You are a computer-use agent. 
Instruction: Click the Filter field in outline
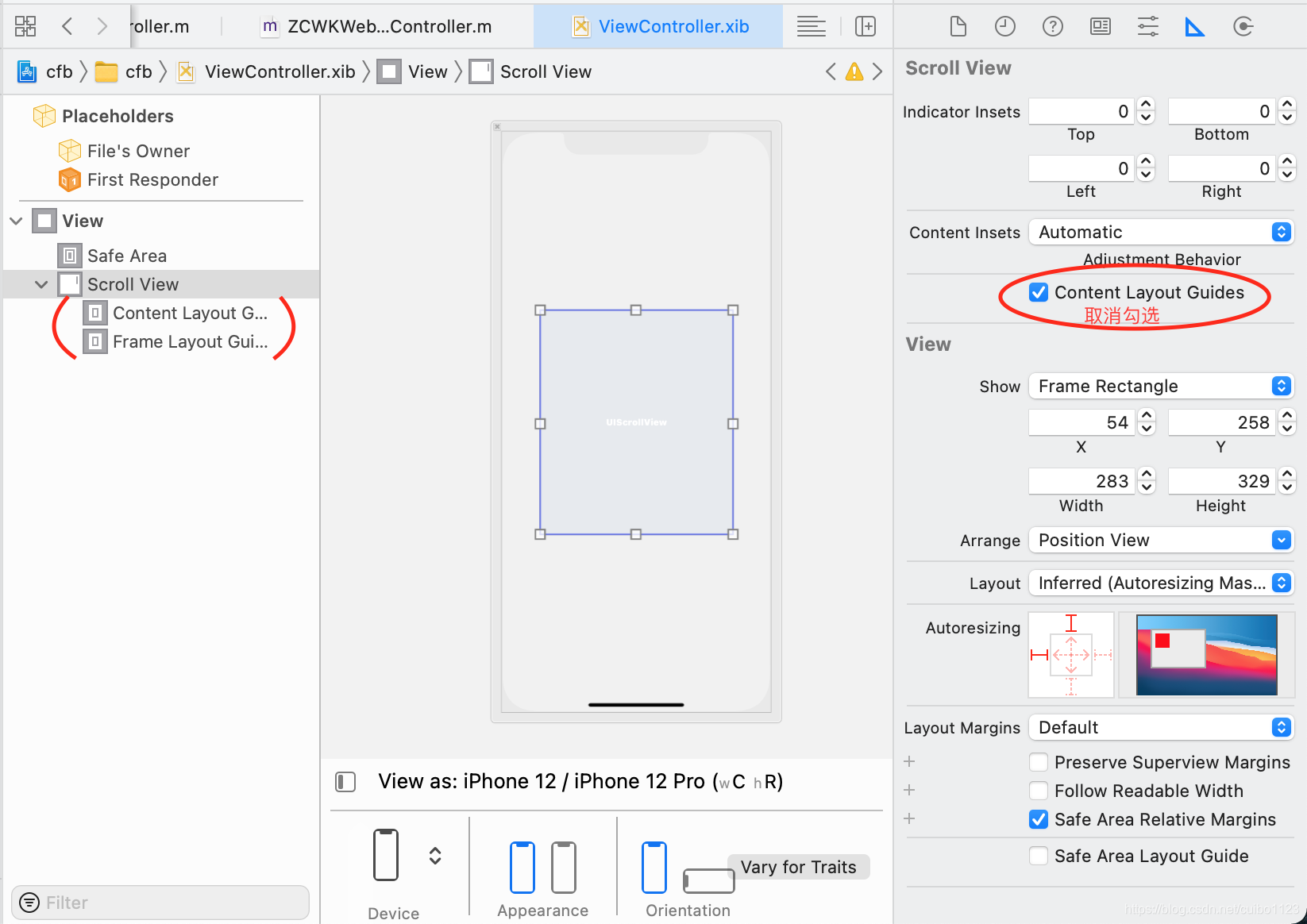pos(160,903)
